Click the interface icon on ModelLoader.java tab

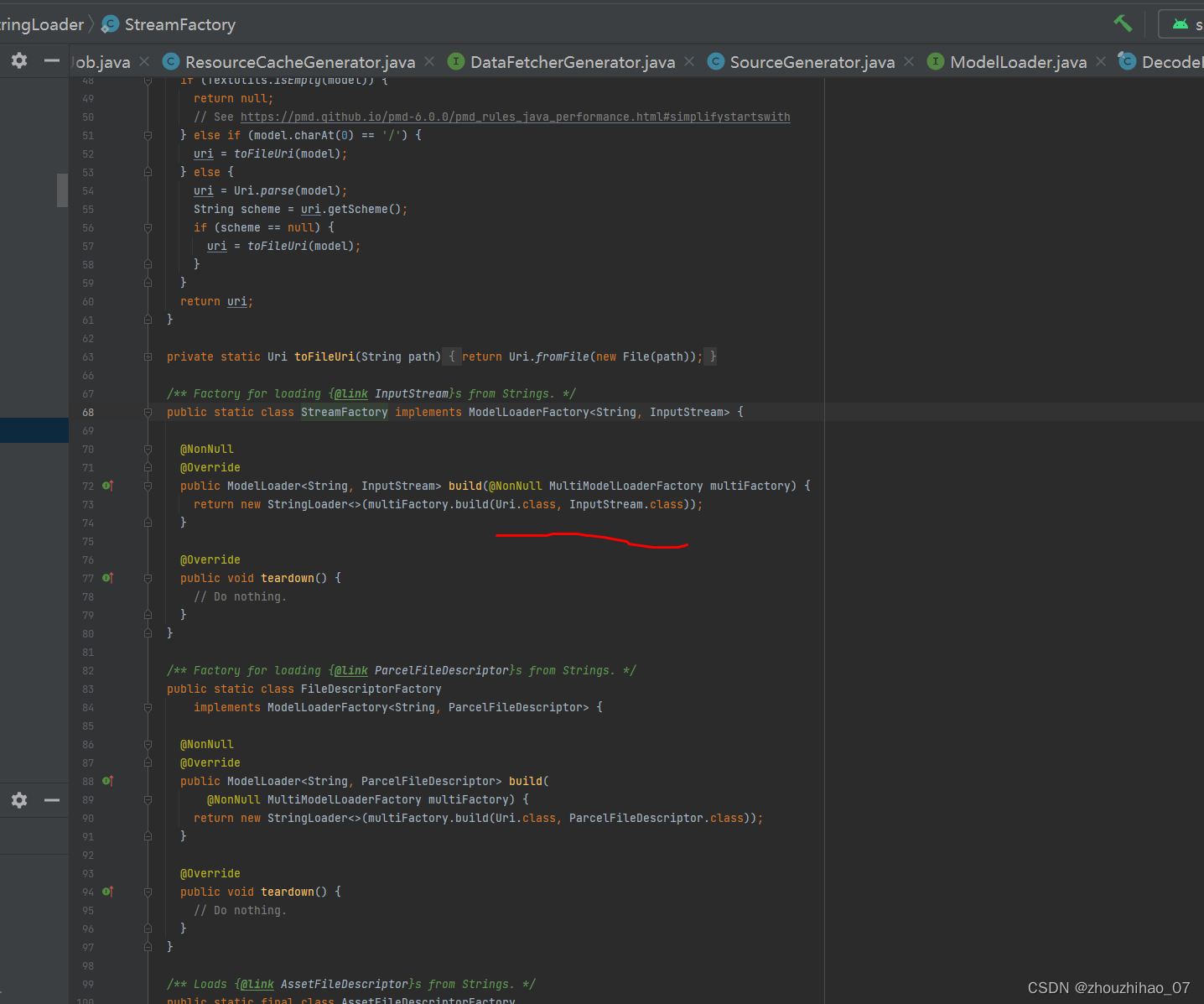point(936,61)
